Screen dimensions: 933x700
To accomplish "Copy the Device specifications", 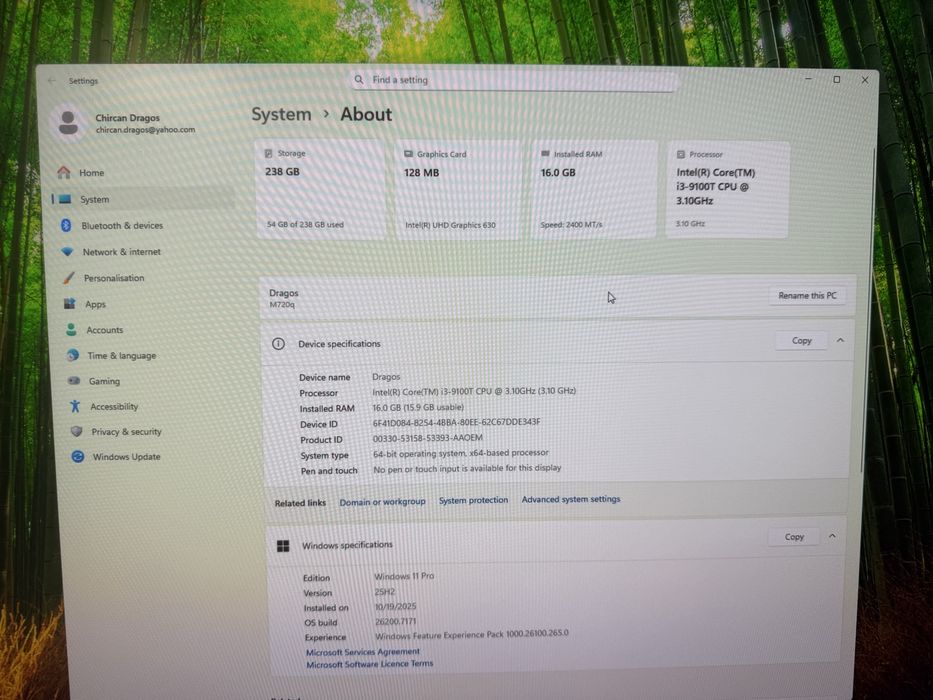I will [x=801, y=340].
